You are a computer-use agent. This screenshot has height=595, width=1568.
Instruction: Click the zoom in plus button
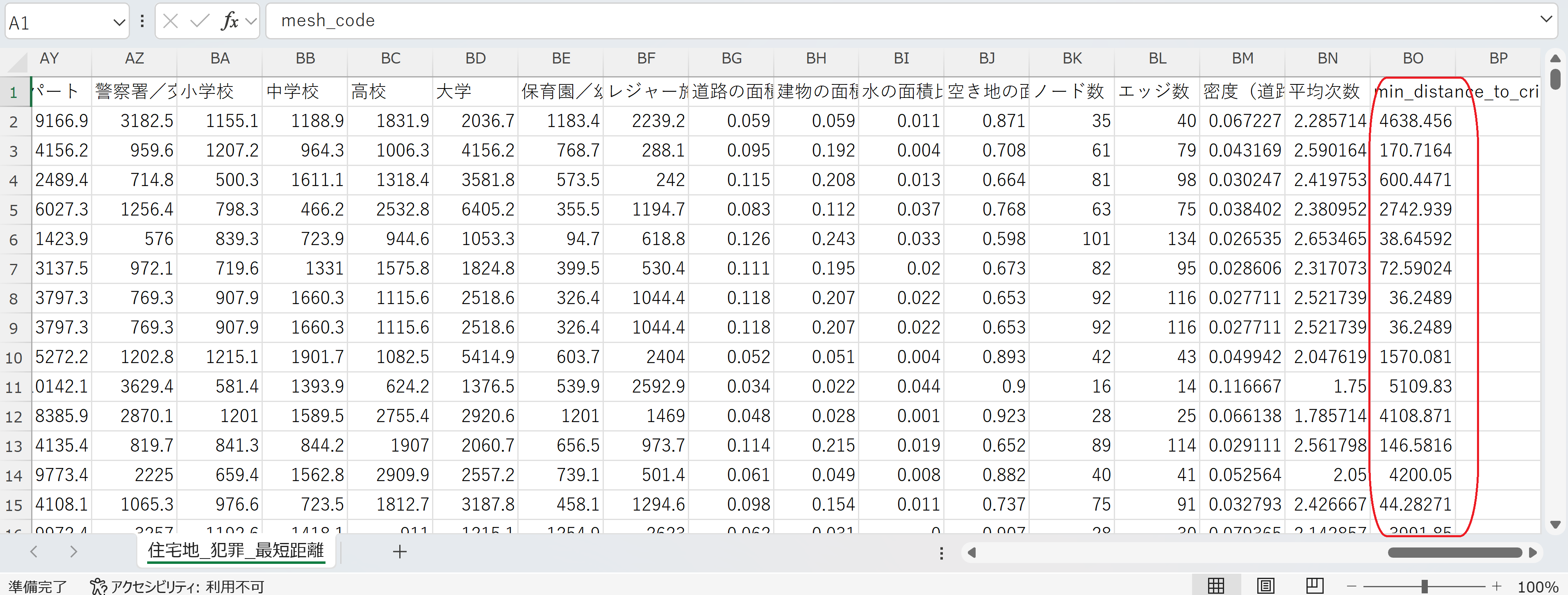(1497, 586)
